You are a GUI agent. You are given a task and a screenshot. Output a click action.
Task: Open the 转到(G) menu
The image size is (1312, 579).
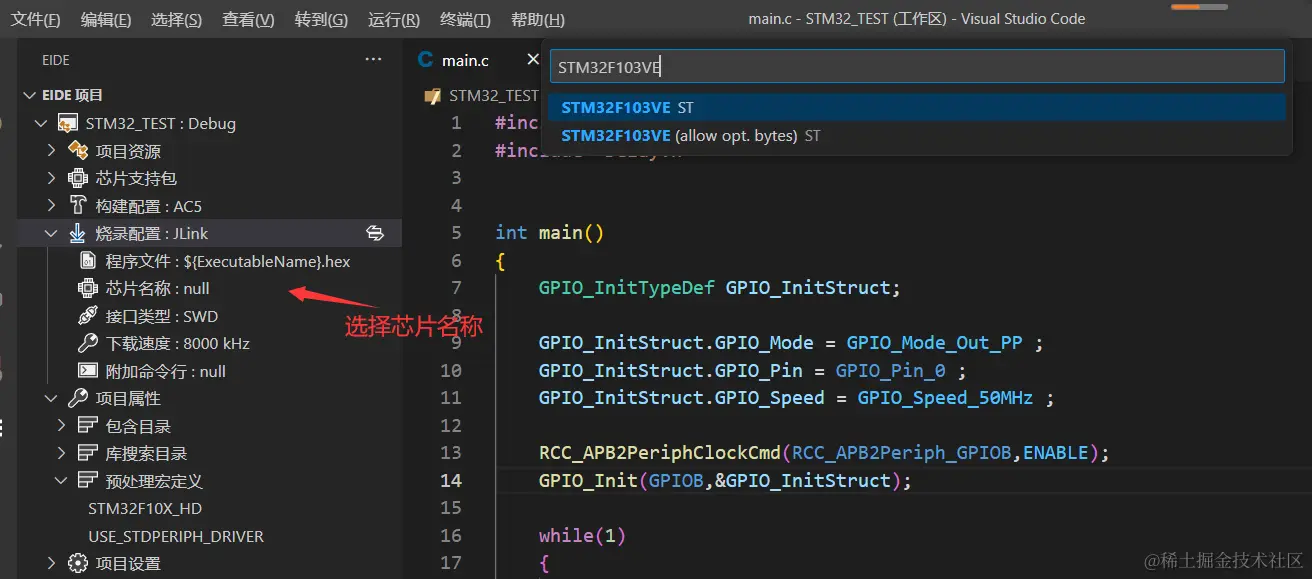(x=321, y=19)
